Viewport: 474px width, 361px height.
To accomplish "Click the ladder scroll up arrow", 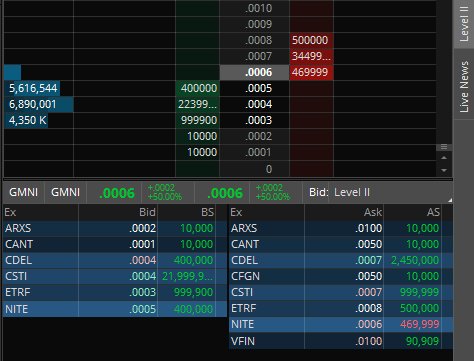I will (x=444, y=158).
